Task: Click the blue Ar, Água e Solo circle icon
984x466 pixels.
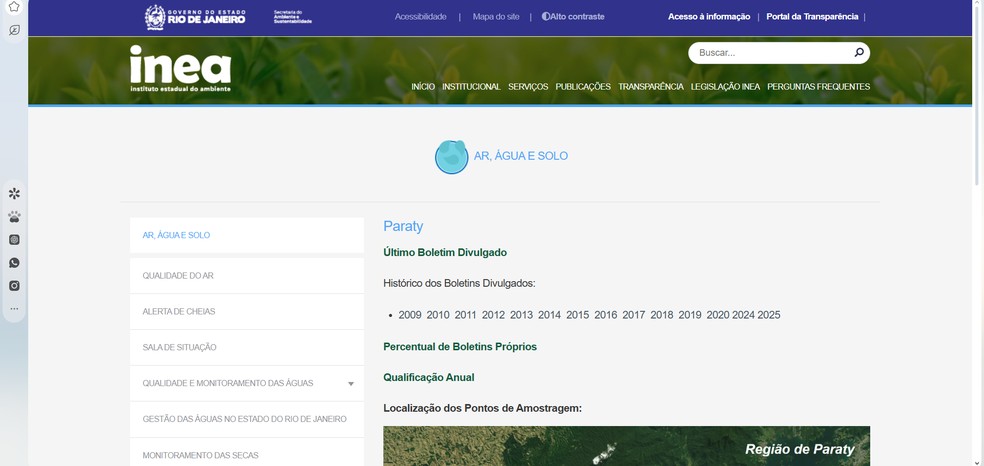Action: click(452, 157)
